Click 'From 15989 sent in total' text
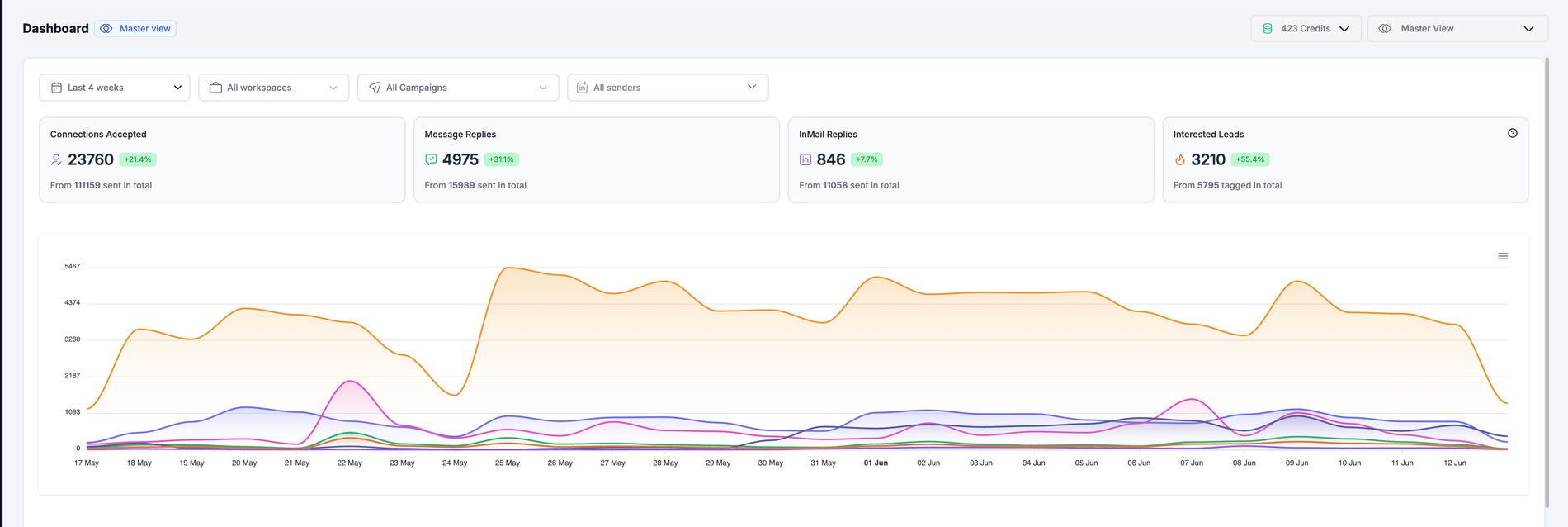 pyautogui.click(x=475, y=185)
